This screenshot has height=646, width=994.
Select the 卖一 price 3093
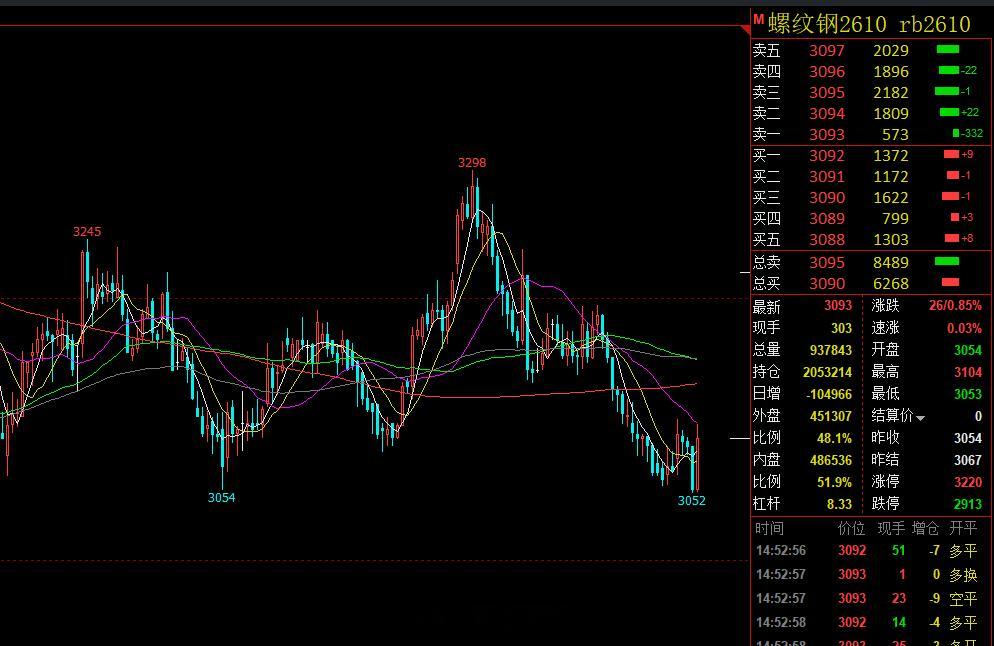pos(827,134)
